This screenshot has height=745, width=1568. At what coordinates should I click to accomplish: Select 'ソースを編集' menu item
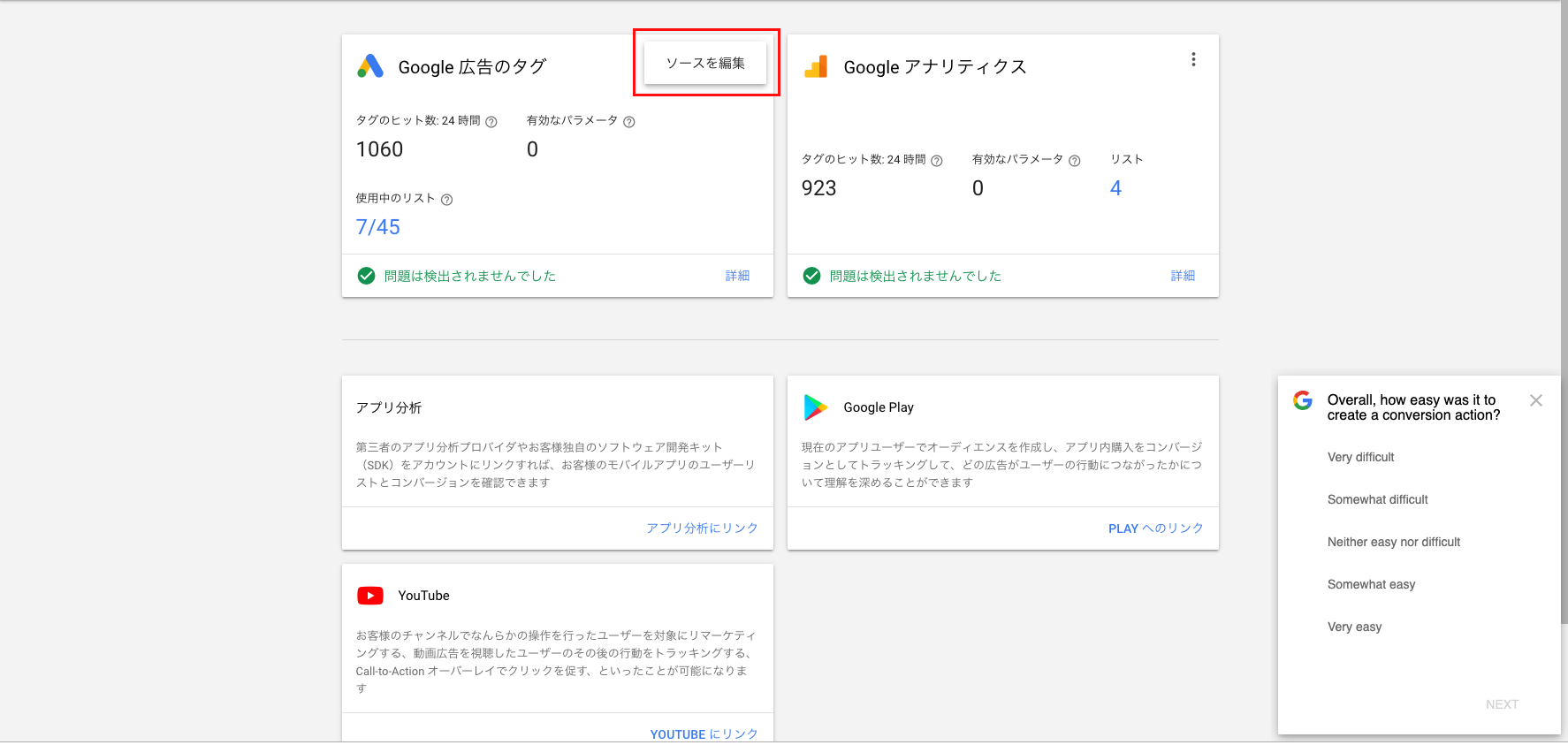click(705, 63)
